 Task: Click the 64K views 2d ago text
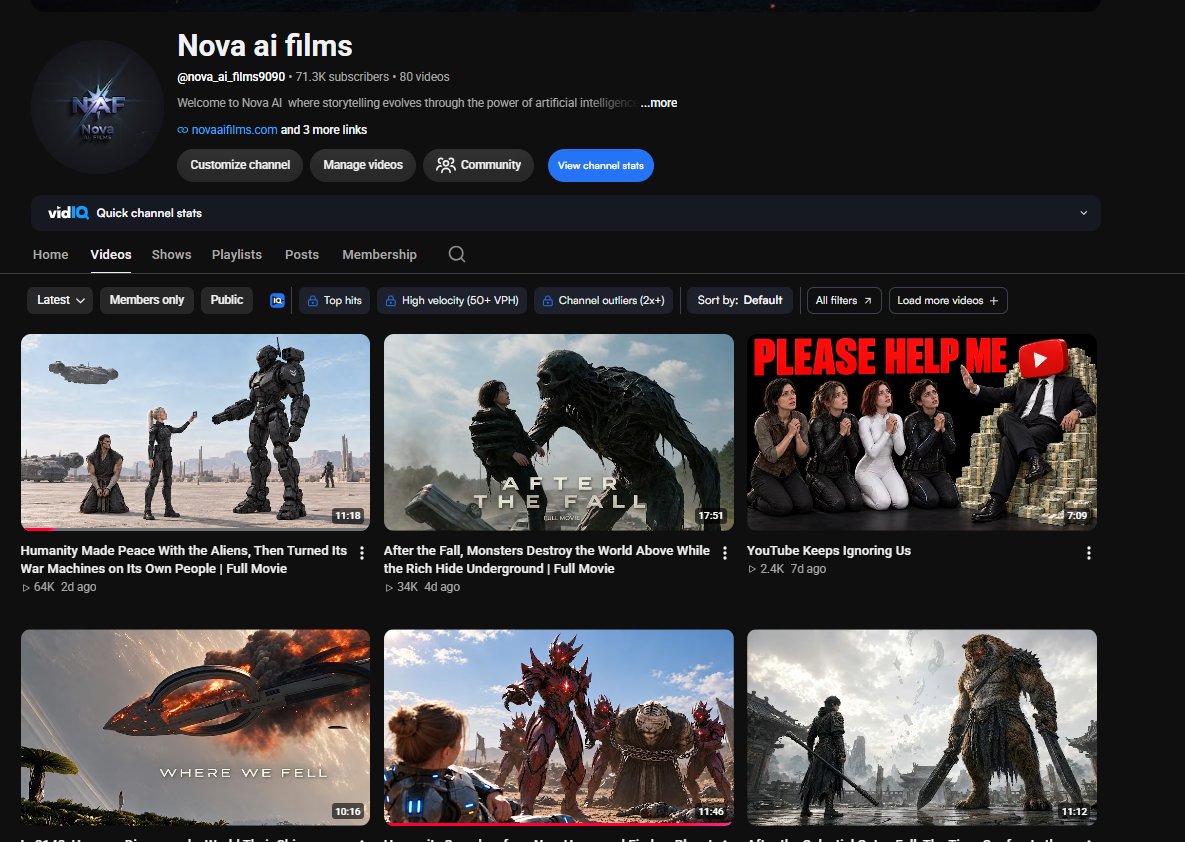pos(59,587)
